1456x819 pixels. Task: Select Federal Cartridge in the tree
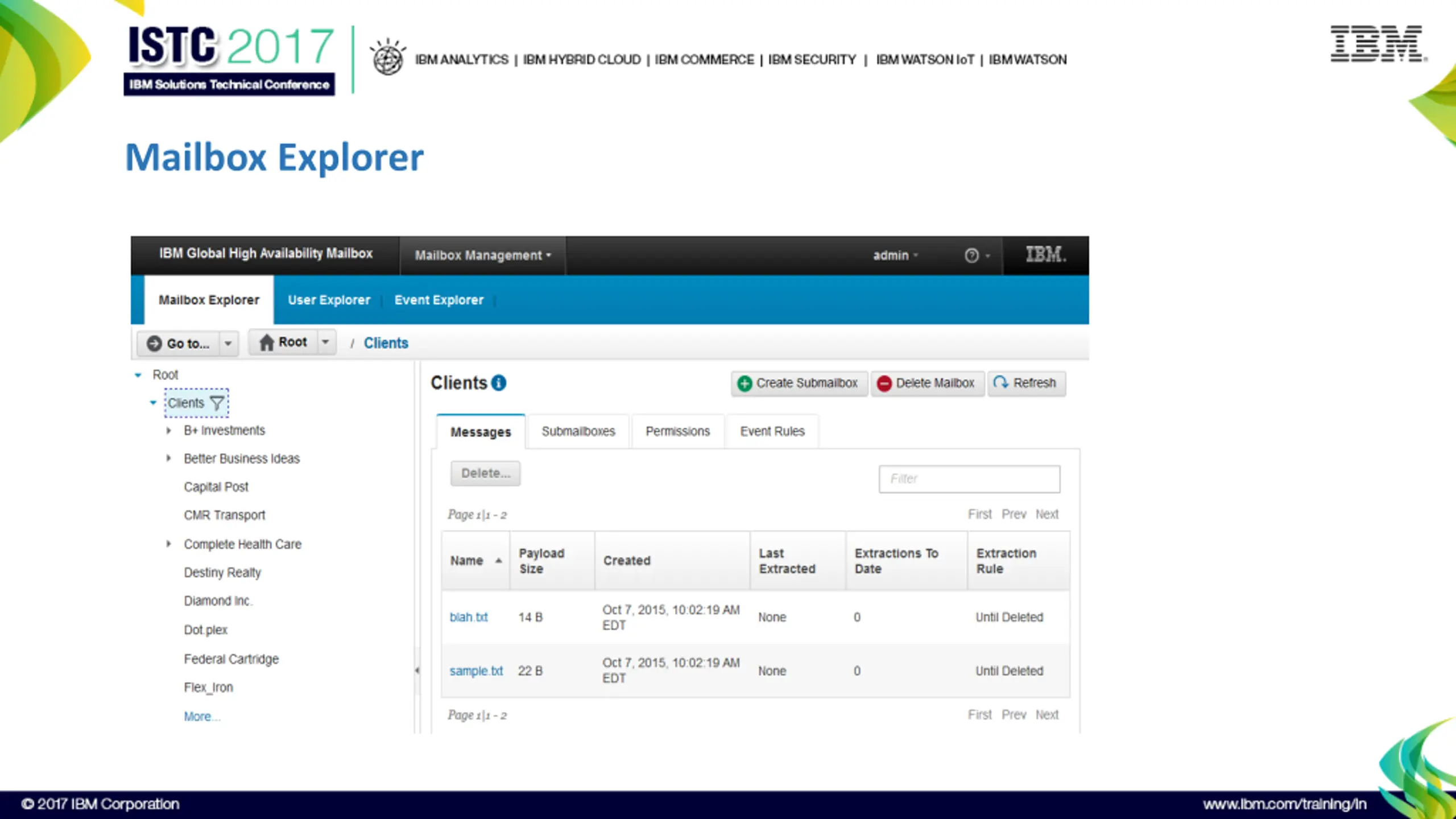(231, 659)
